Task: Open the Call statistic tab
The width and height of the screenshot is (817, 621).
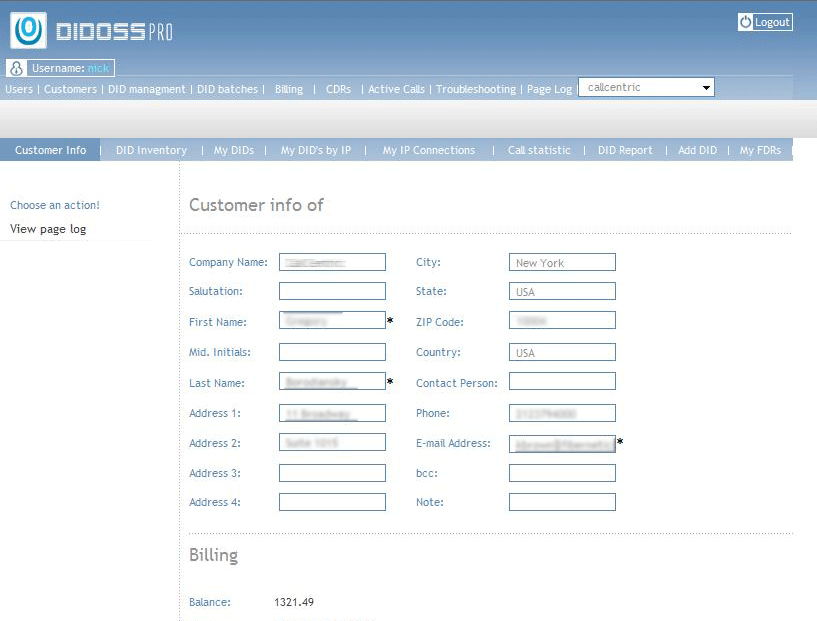Action: (539, 150)
